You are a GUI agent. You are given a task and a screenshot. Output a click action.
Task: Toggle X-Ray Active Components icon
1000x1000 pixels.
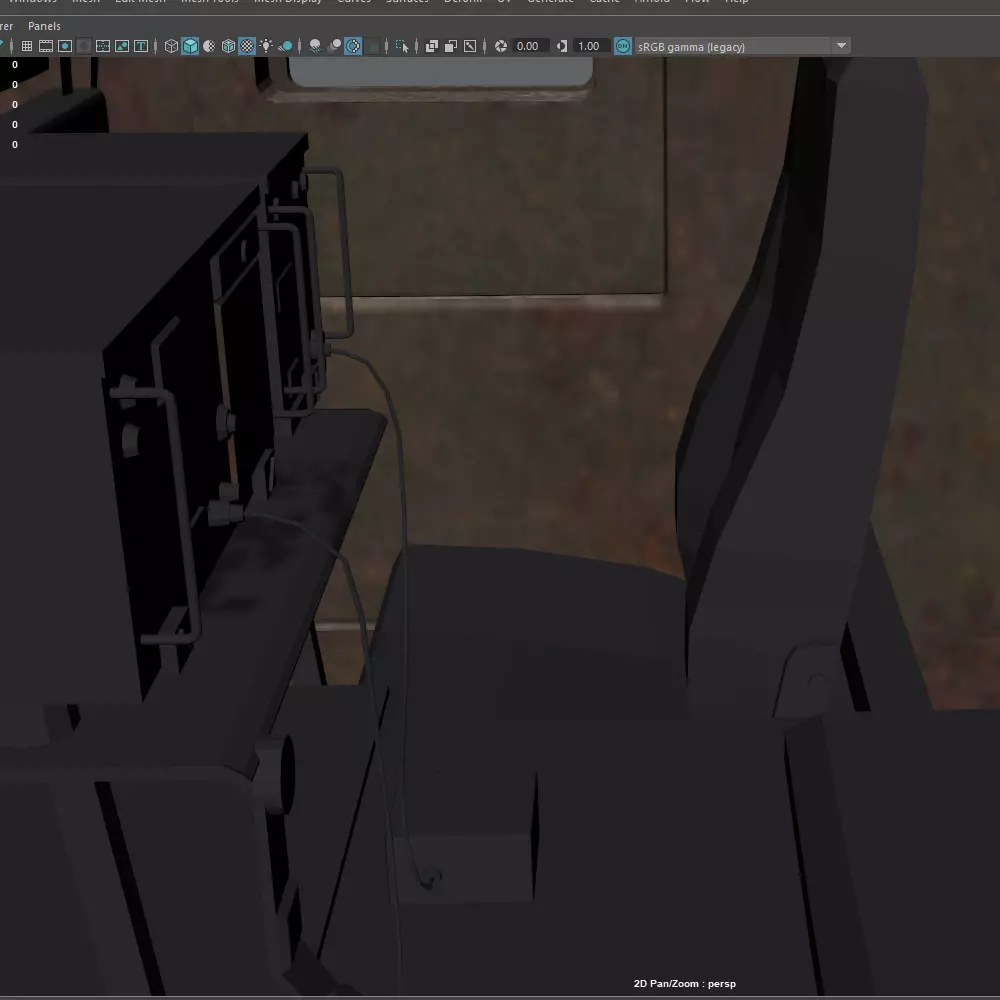(x=451, y=46)
